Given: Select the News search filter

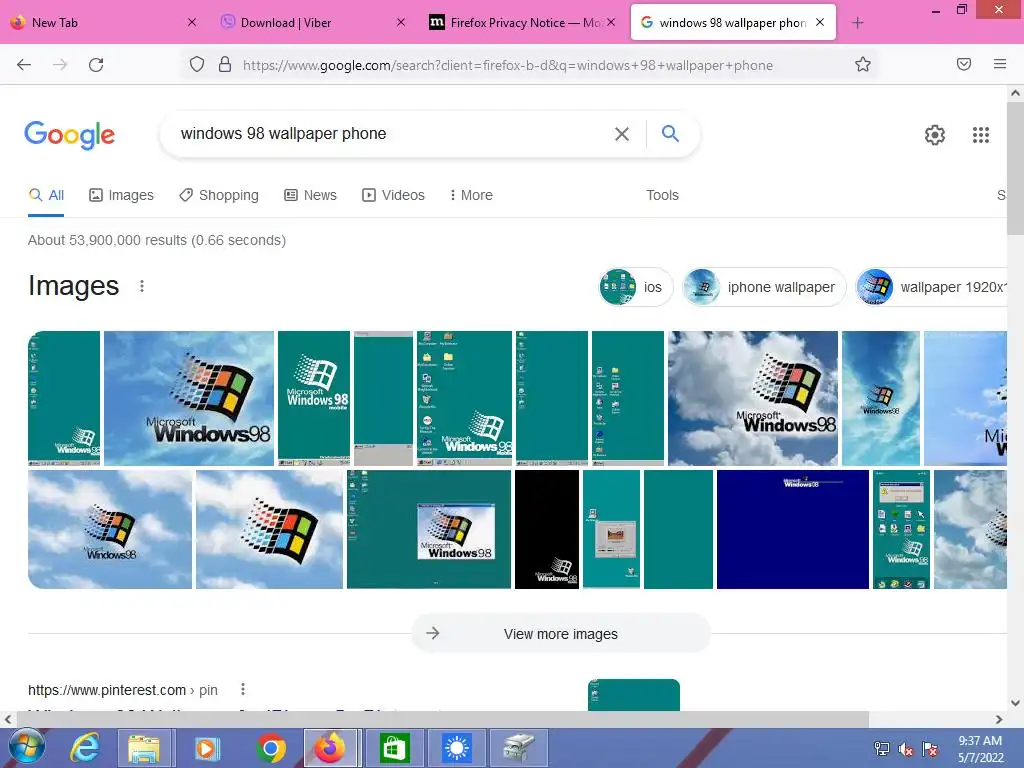Looking at the screenshot, I should pos(310,195).
